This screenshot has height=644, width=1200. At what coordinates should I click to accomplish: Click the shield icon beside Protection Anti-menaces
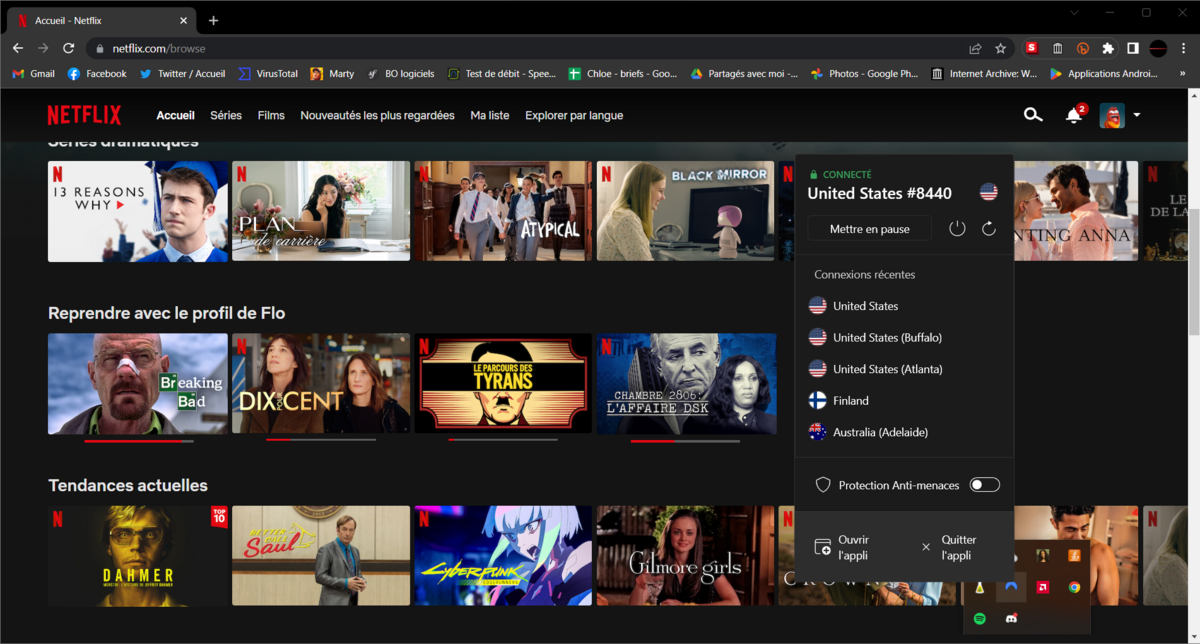823,485
